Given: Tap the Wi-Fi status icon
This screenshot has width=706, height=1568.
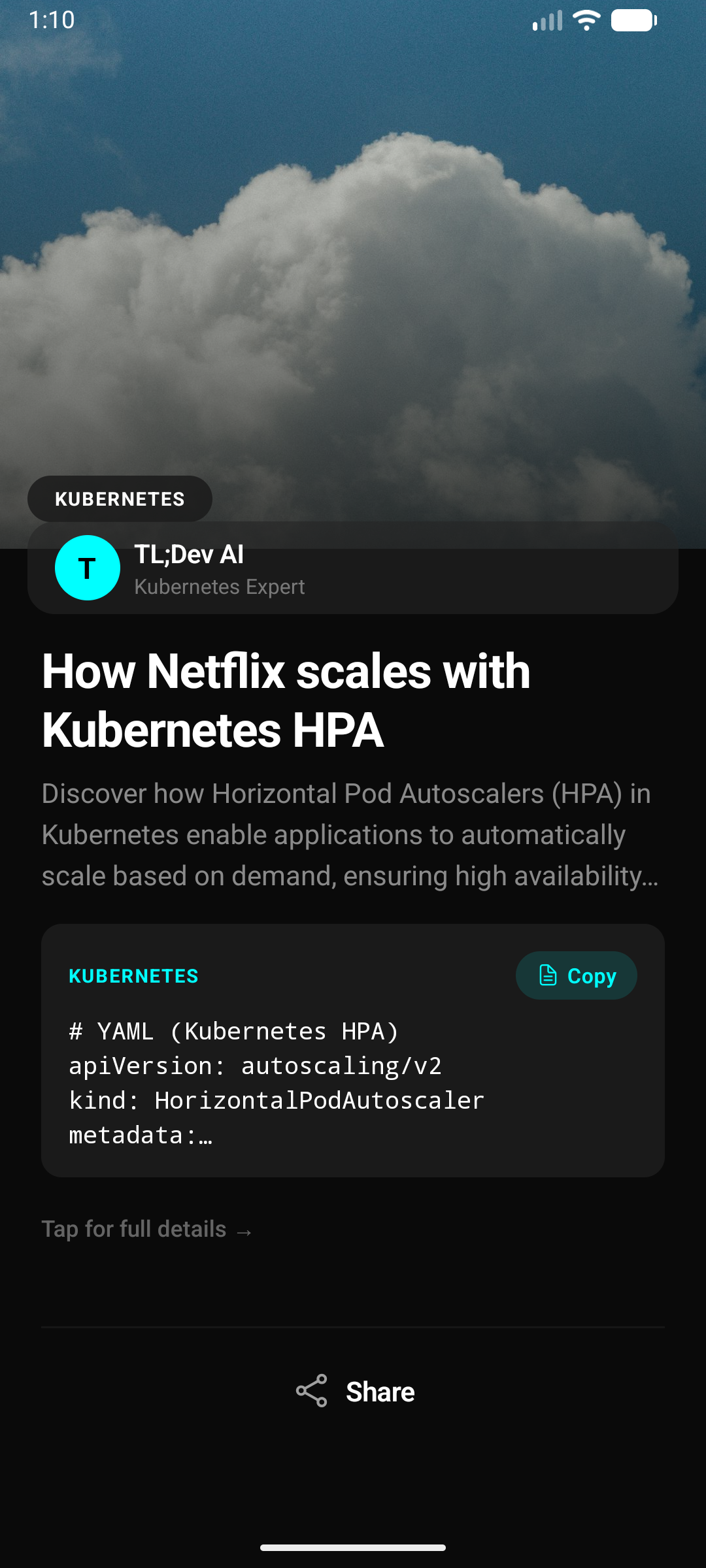Looking at the screenshot, I should pyautogui.click(x=586, y=20).
